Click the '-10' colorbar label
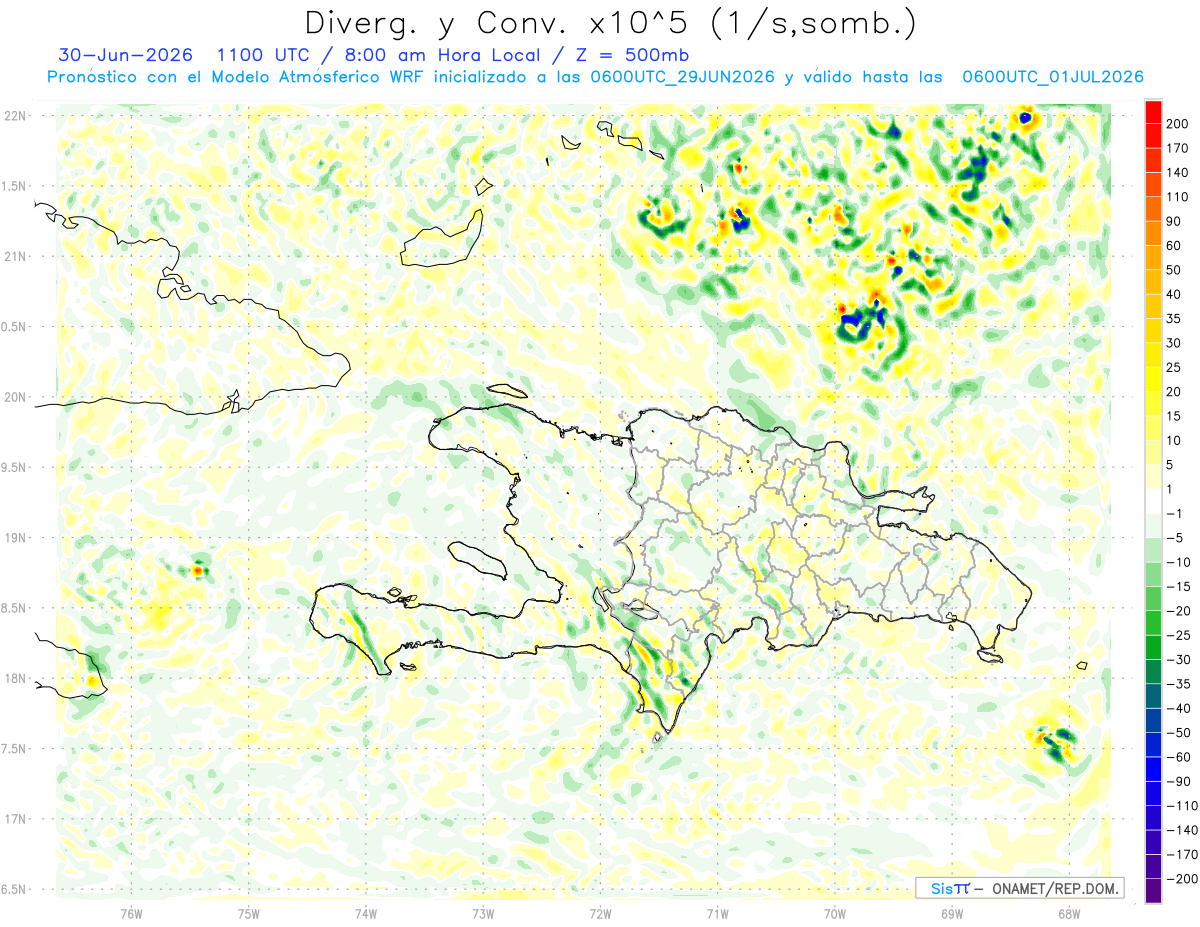Screen dimensions: 1200x927 (1180, 563)
